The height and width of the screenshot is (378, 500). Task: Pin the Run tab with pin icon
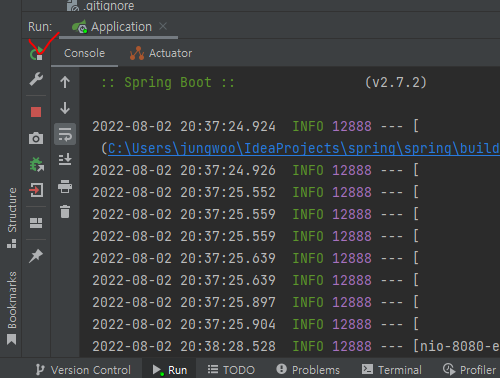(36, 256)
